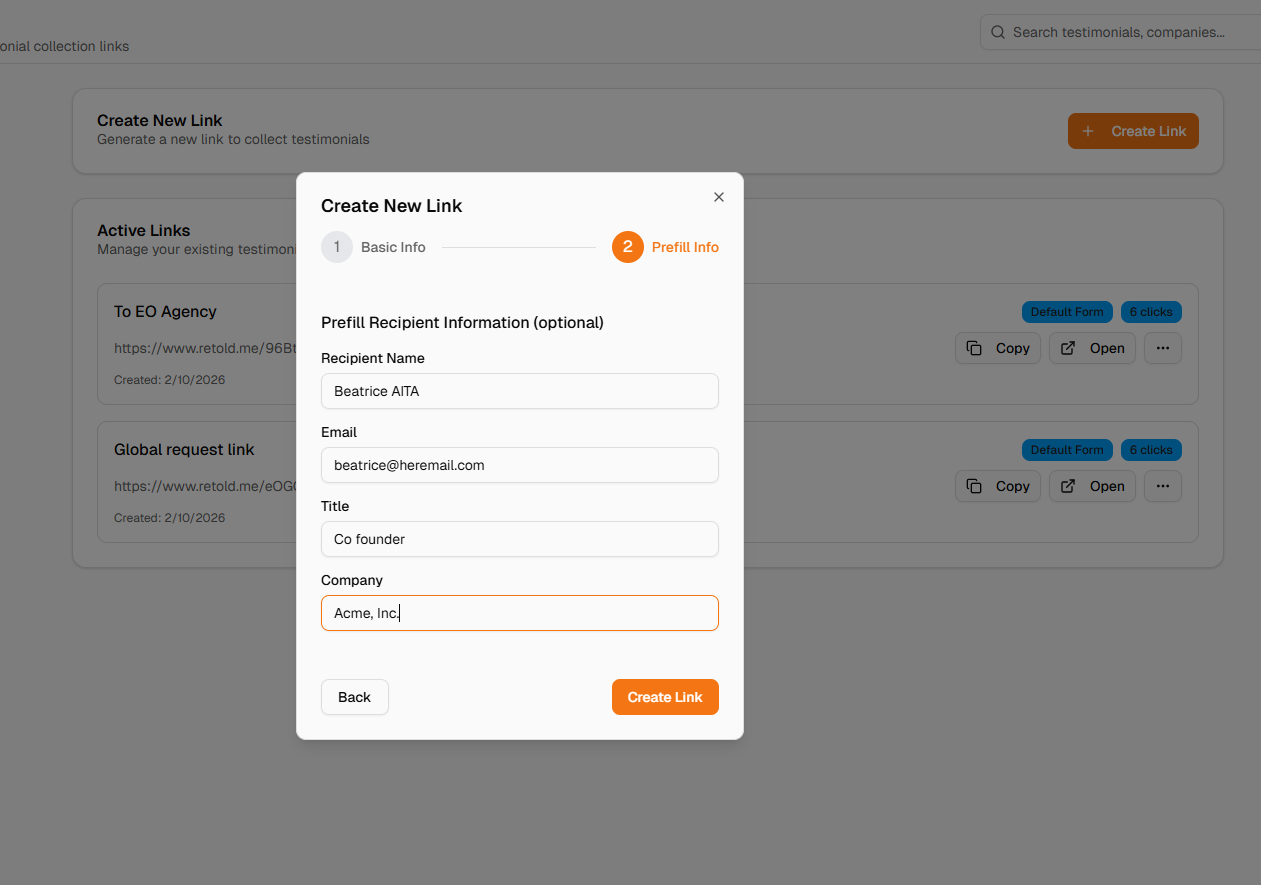Click the search magnifier icon
1261x885 pixels.
click(997, 32)
